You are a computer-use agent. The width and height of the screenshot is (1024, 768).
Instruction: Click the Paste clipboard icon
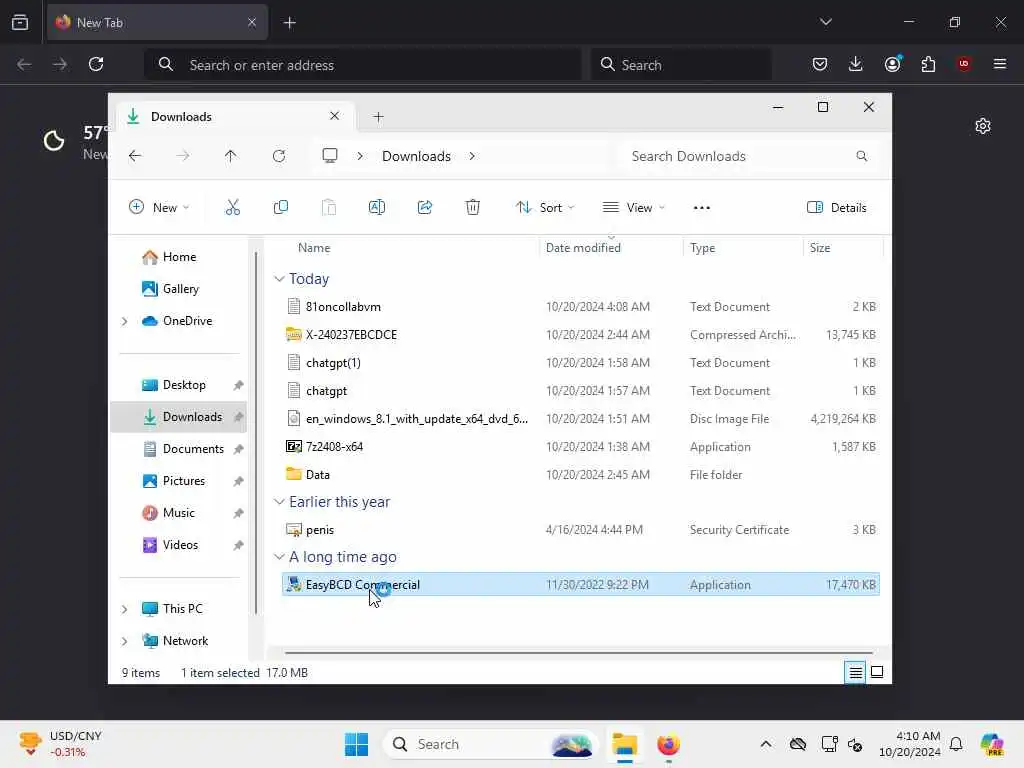[328, 208]
